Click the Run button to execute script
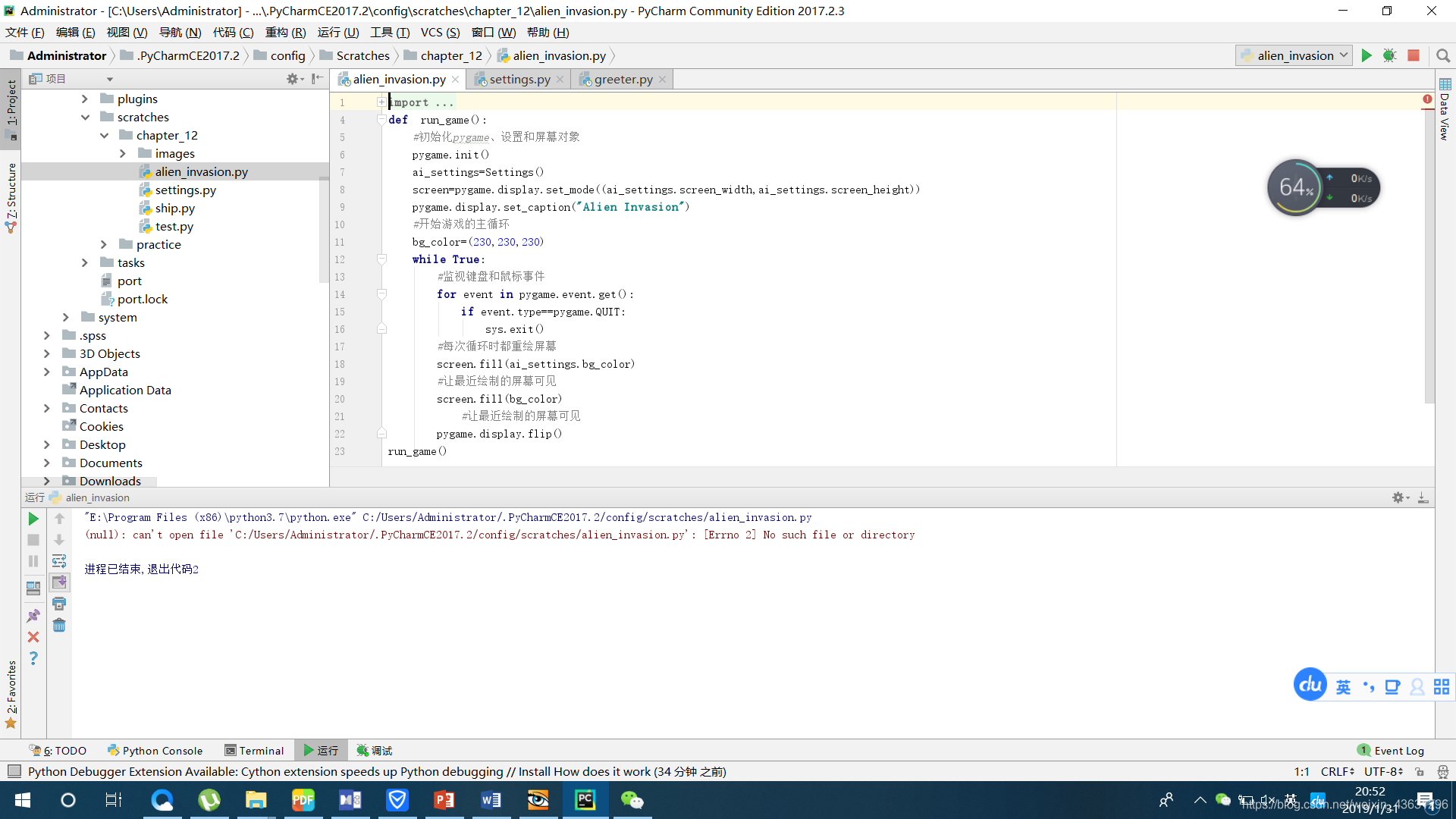The width and height of the screenshot is (1456, 819). (1367, 55)
